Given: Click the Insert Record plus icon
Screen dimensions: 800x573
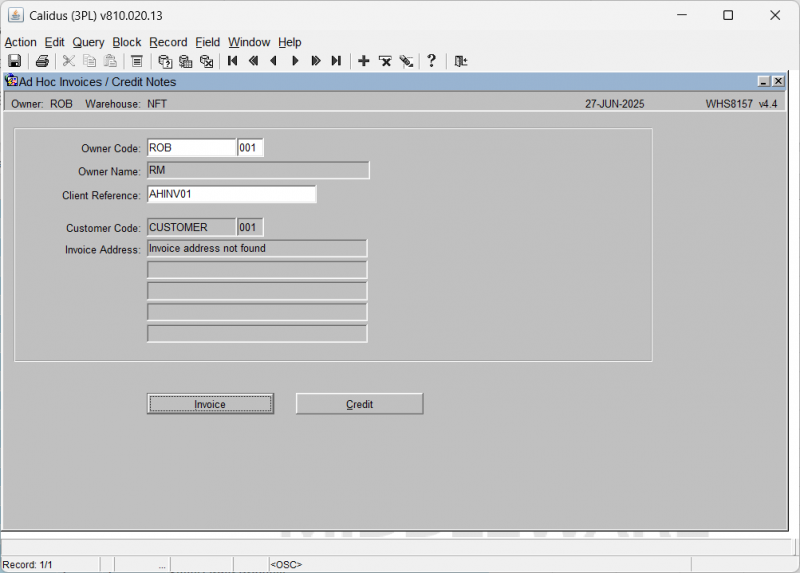Looking at the screenshot, I should [364, 61].
